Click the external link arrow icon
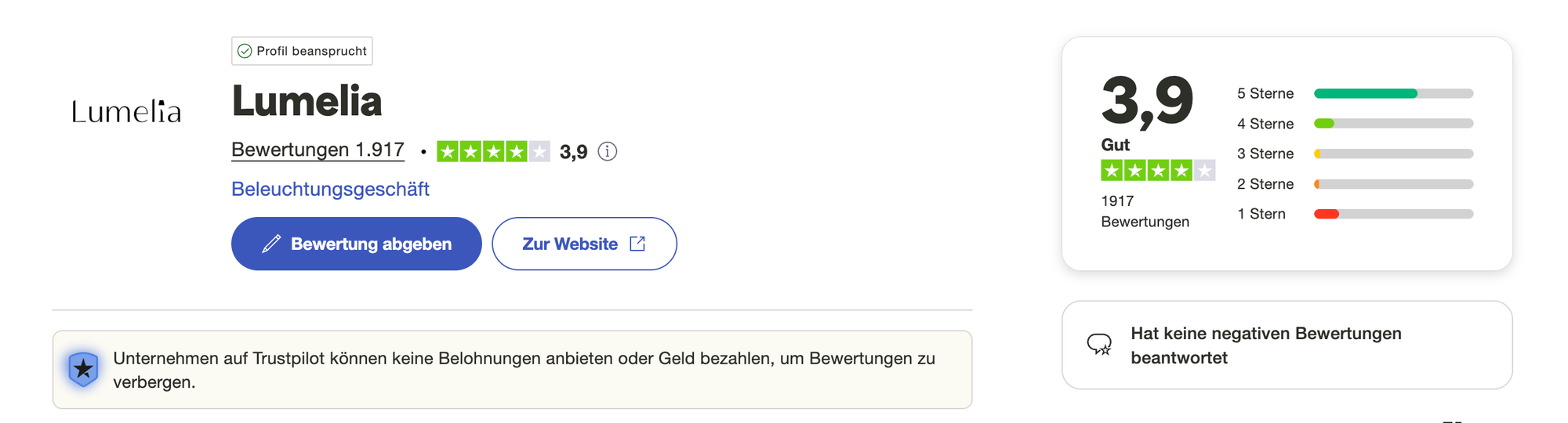 coord(637,244)
